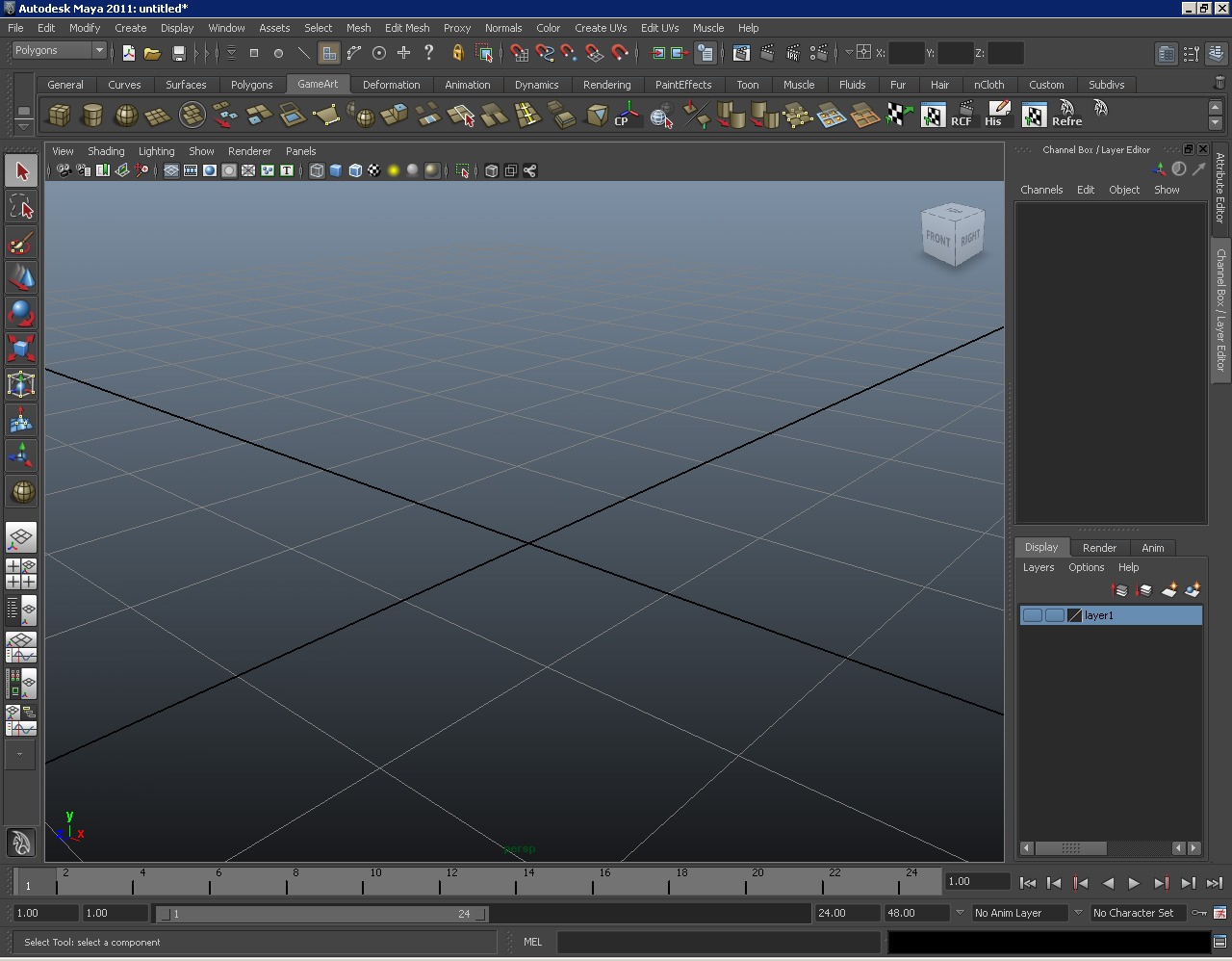The height and width of the screenshot is (961, 1232).
Task: Toggle wireframe on shaded in viewport toolbar
Action: (355, 171)
